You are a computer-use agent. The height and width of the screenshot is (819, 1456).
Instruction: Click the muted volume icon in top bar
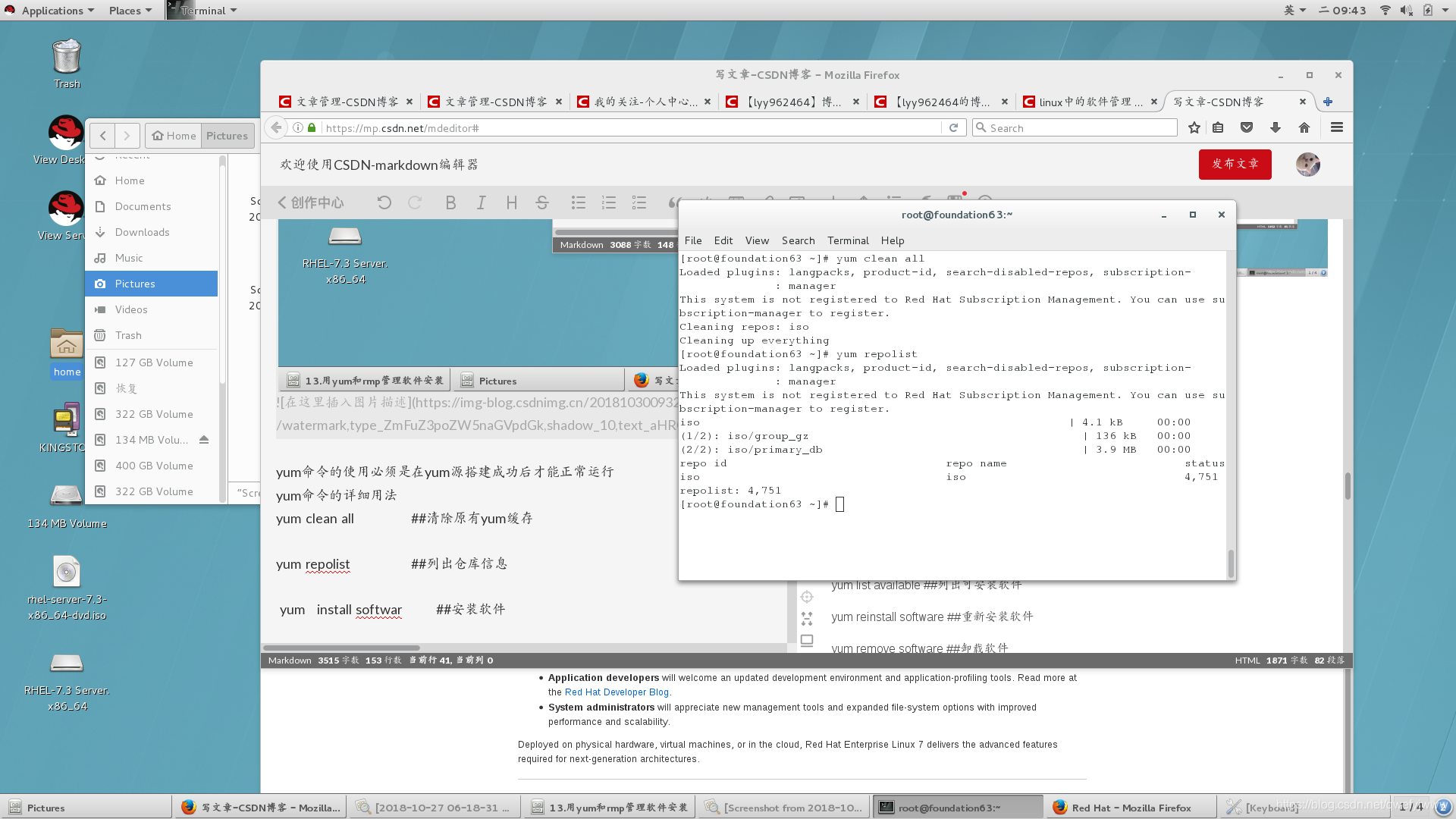[1407, 10]
